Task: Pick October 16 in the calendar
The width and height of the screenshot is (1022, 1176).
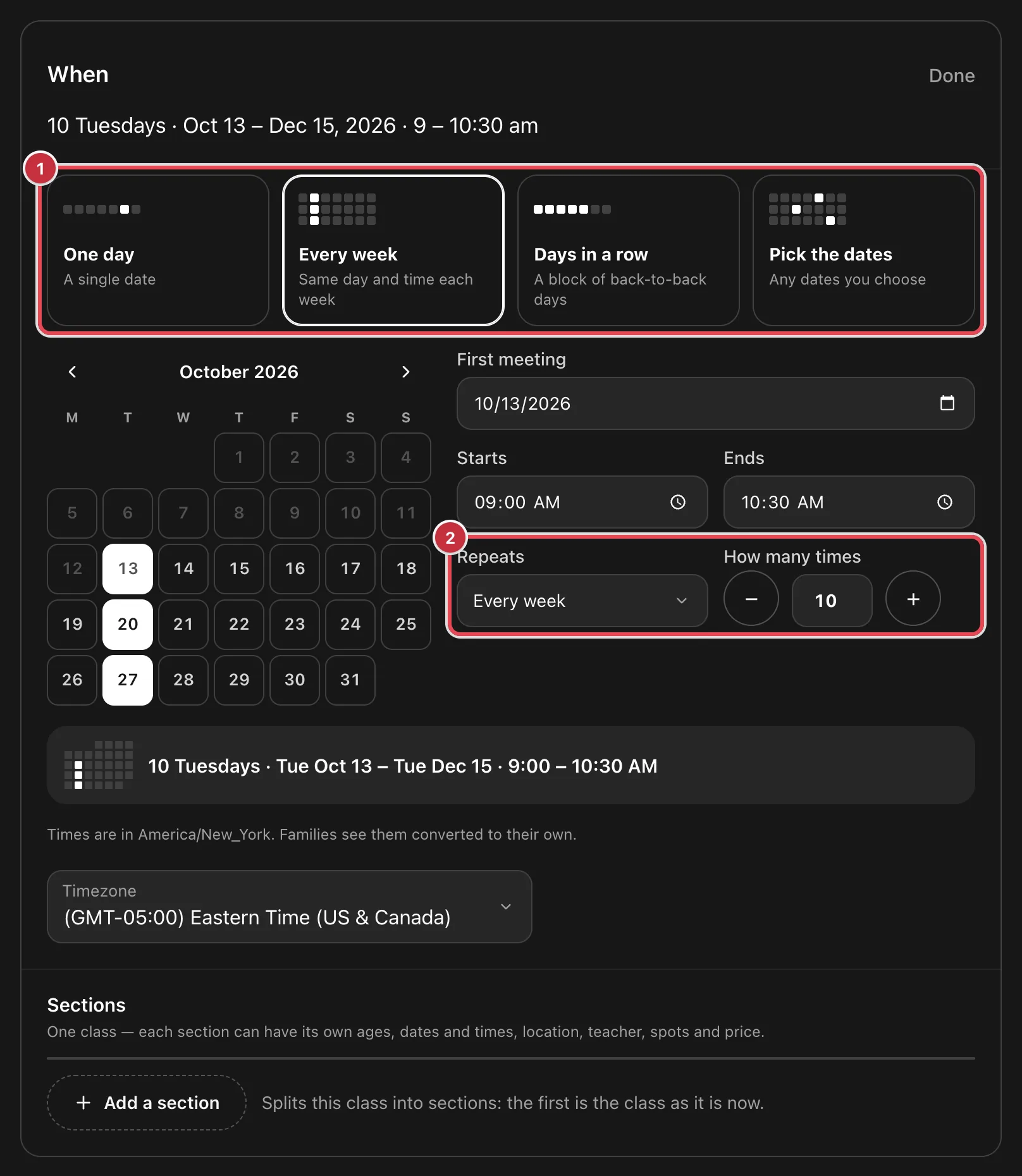Action: (x=295, y=568)
